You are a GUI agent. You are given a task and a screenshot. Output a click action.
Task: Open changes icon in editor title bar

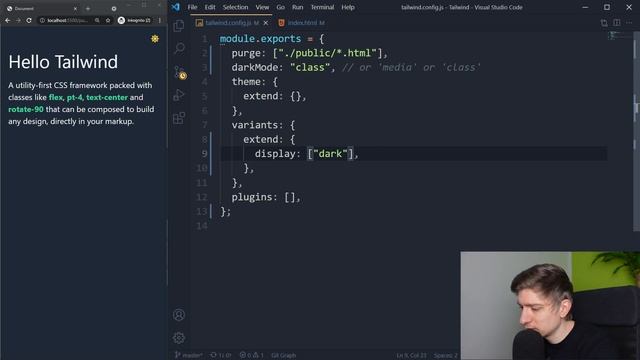(x=604, y=23)
